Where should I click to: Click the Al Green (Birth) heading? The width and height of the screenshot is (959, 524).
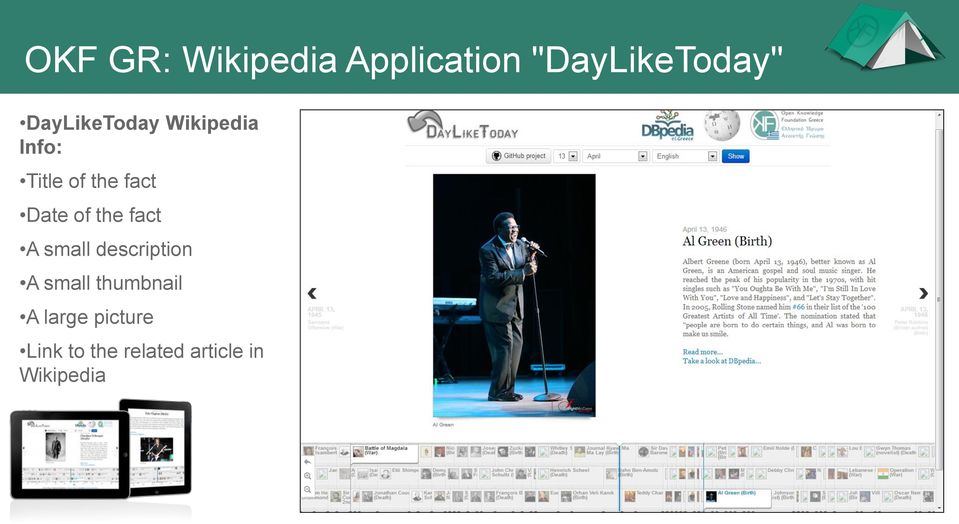[727, 241]
